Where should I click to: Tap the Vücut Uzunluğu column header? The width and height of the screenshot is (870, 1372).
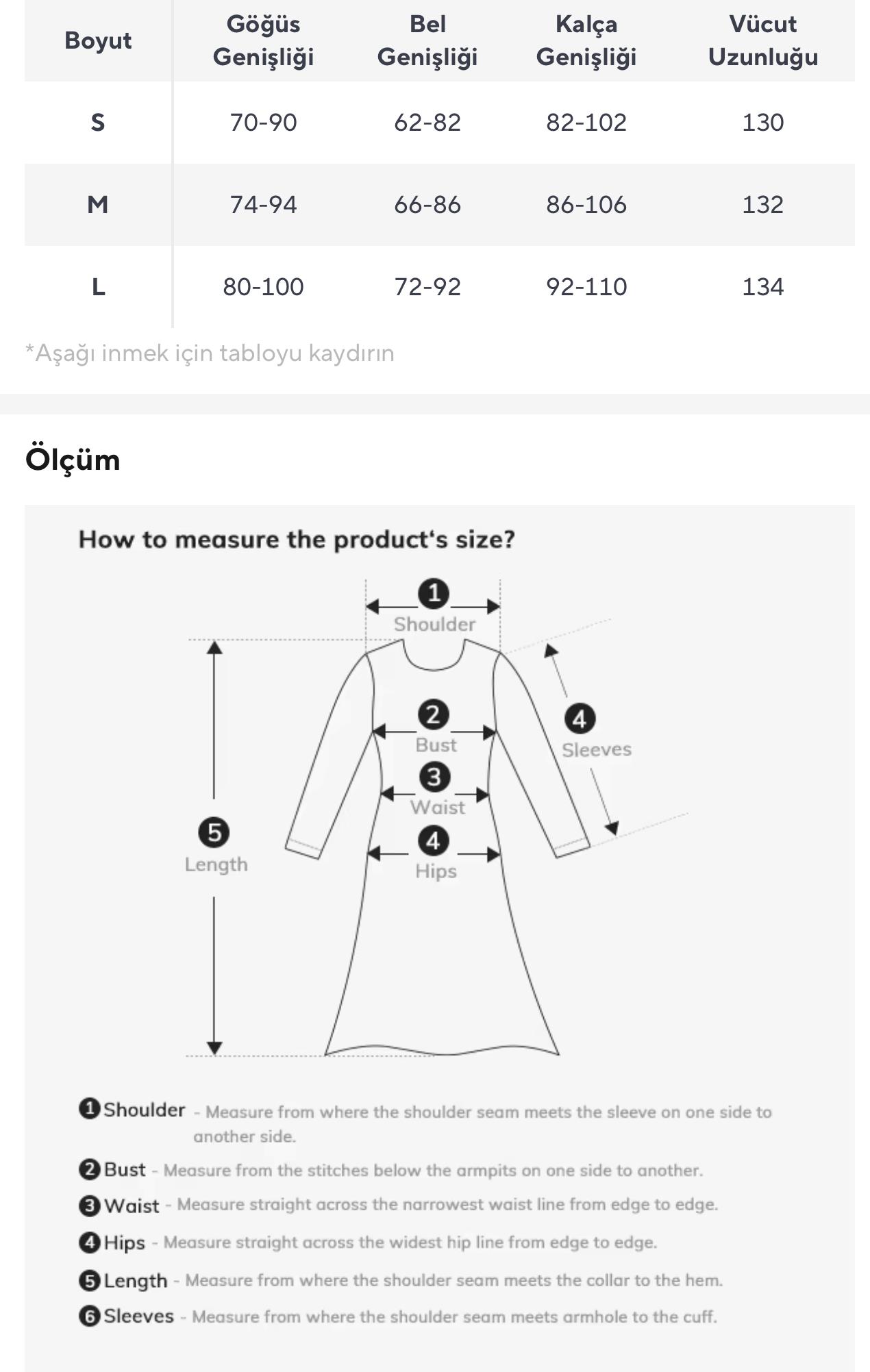(762, 40)
